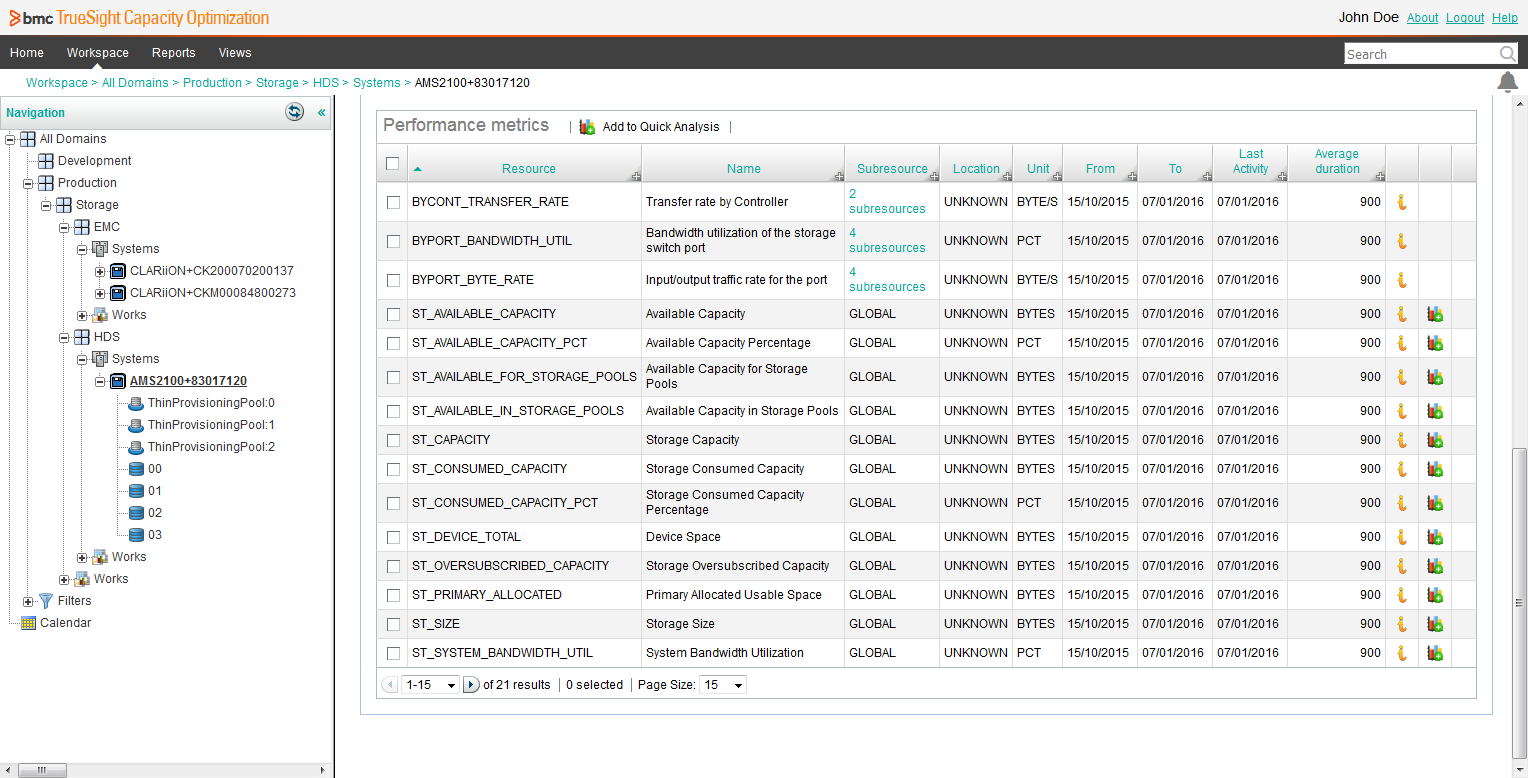Viewport: 1528px width, 778px height.
Task: Check the ST_AVAILABLE_IN_STORAGE_POOLS row checkbox
Action: coord(393,411)
